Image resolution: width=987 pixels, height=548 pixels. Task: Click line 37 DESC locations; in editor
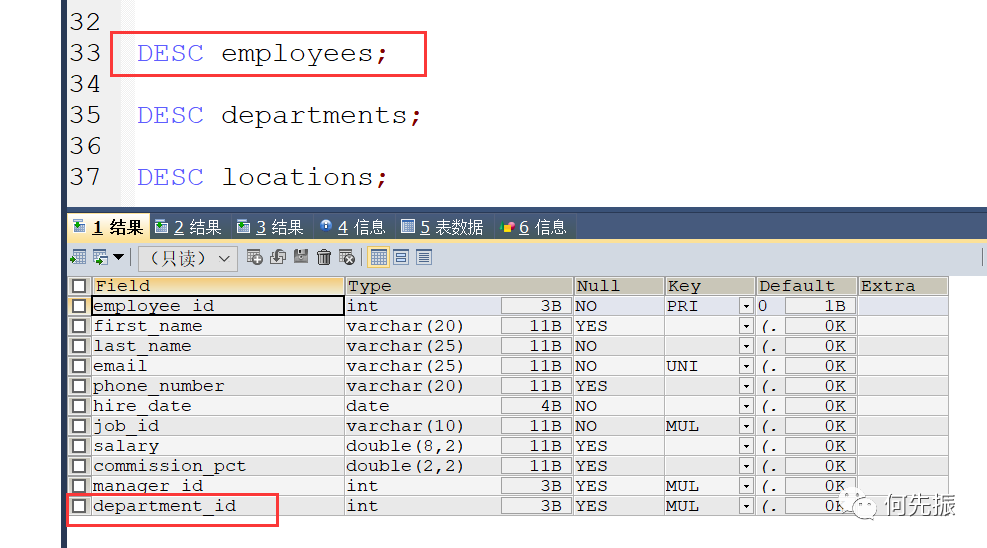point(262,177)
